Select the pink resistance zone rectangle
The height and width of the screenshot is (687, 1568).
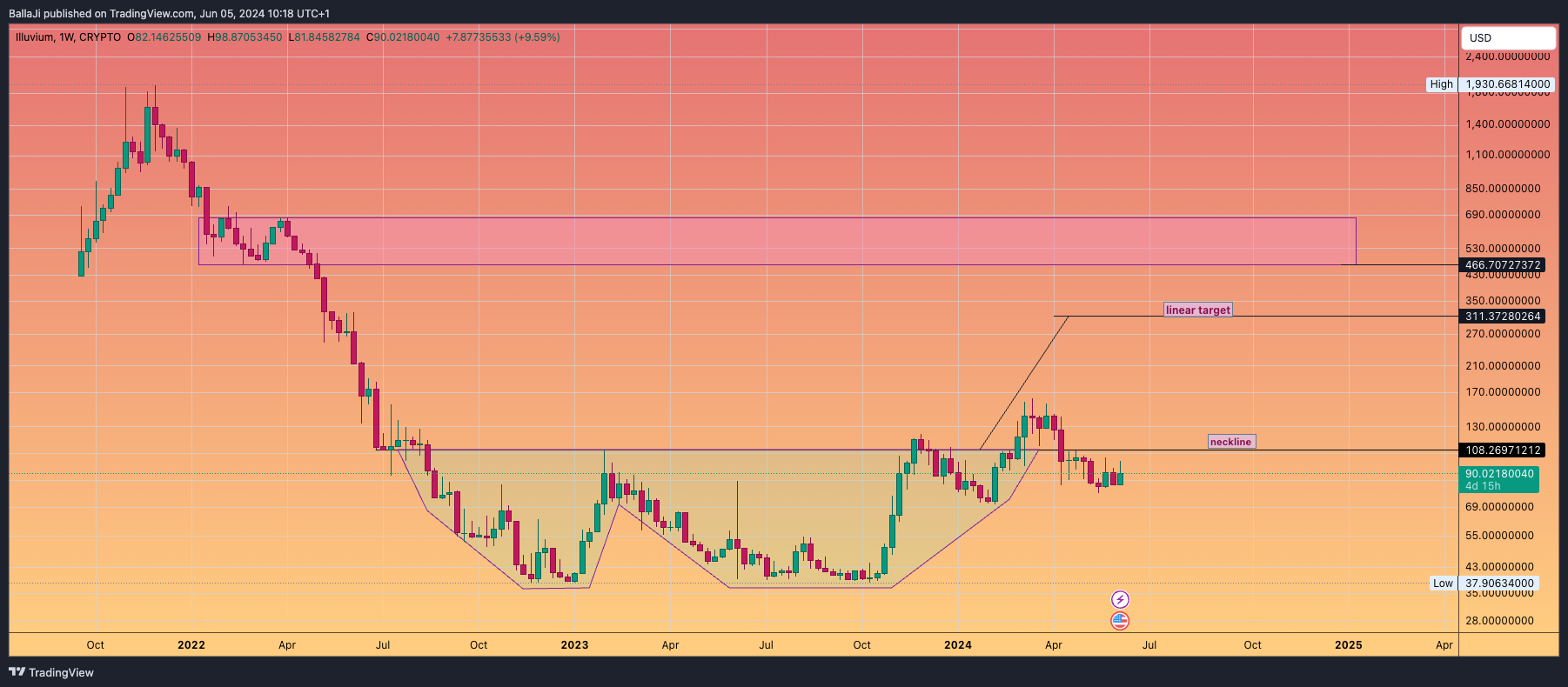click(777, 241)
